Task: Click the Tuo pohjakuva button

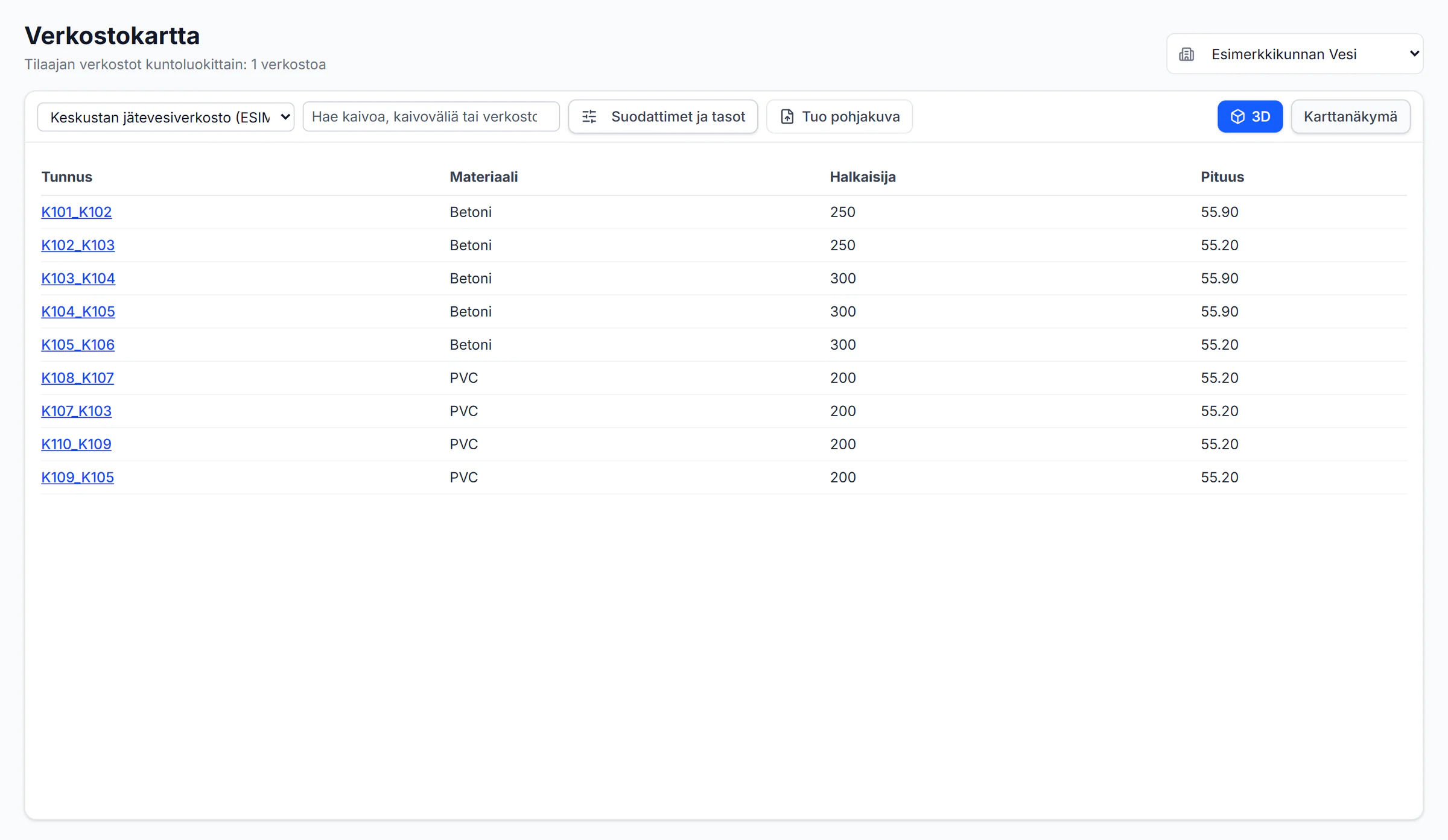Action: (839, 116)
